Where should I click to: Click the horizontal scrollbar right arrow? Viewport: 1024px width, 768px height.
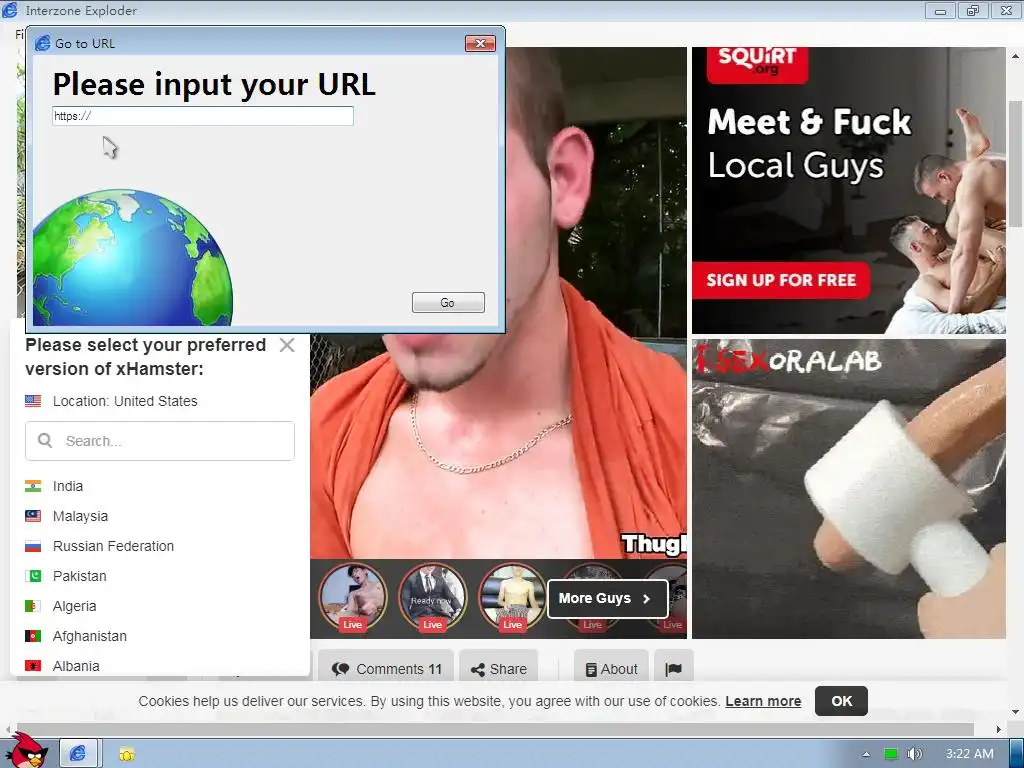click(999, 729)
